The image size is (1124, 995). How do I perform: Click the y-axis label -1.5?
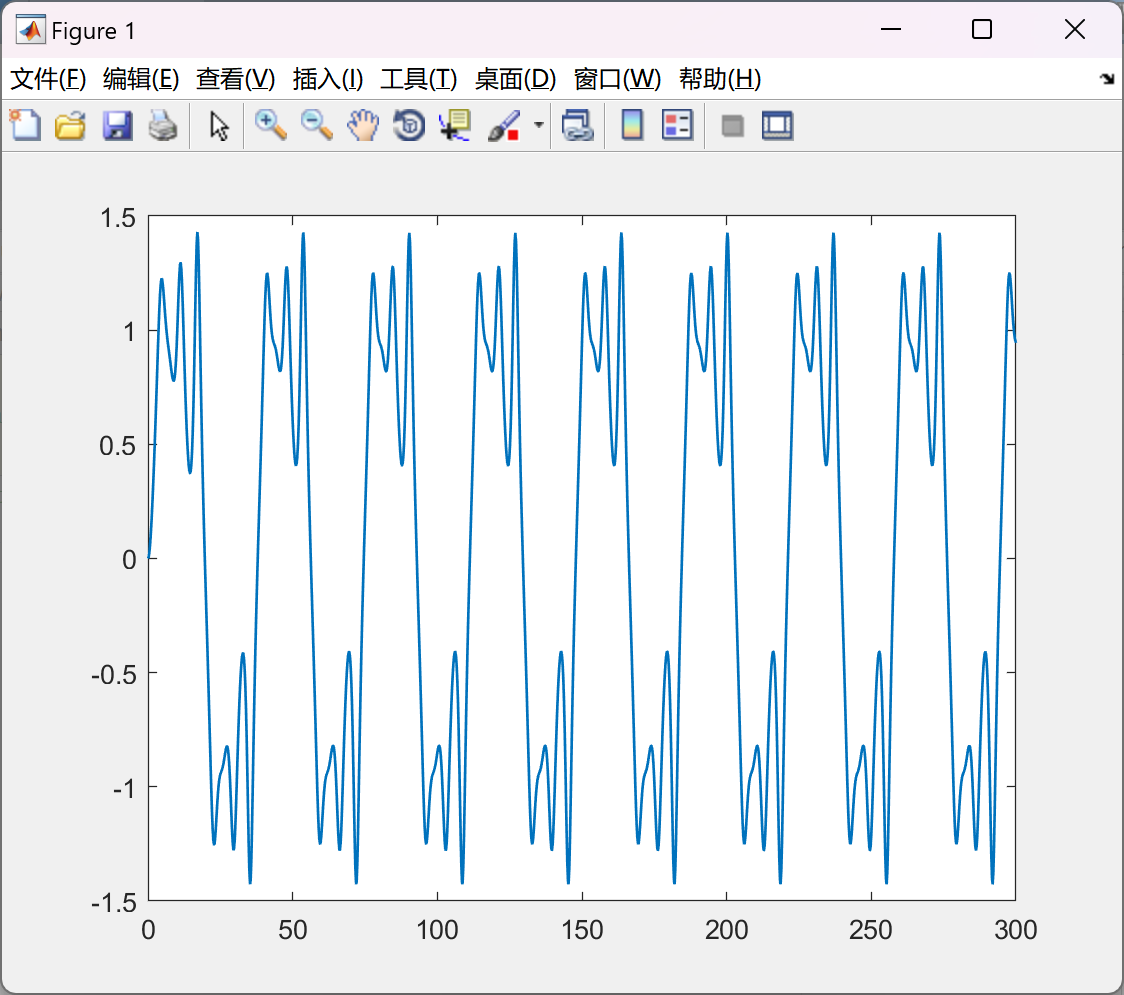[x=113, y=903]
